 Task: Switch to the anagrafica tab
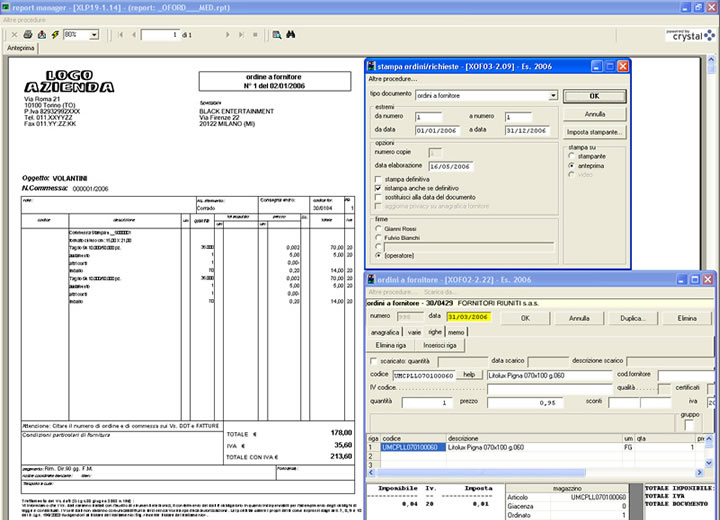[385, 331]
